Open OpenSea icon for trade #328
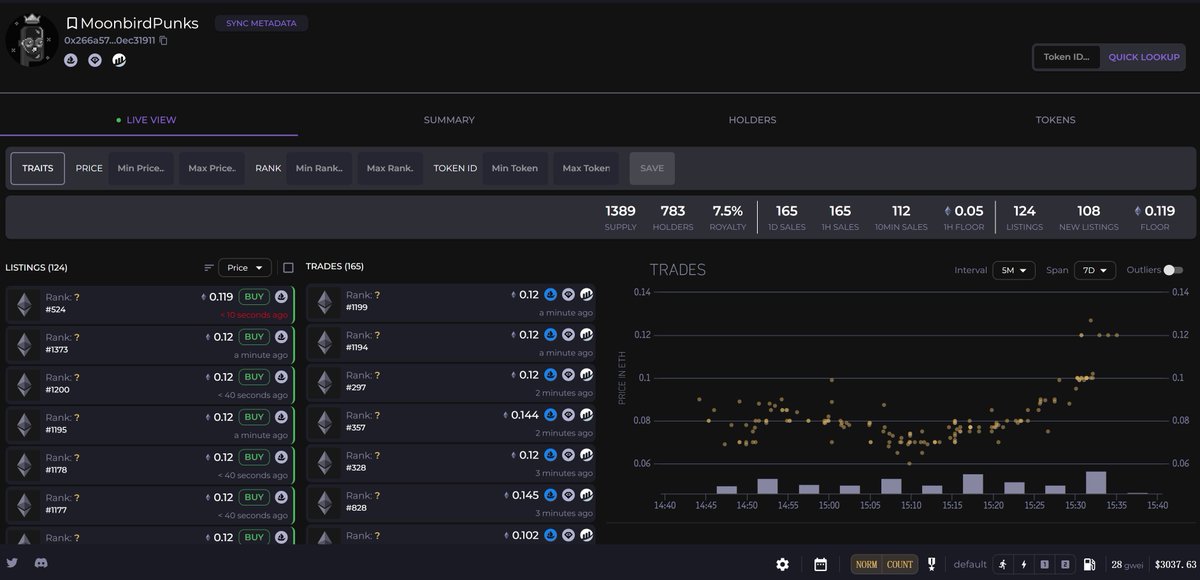This screenshot has height=580, width=1200. (x=550, y=455)
